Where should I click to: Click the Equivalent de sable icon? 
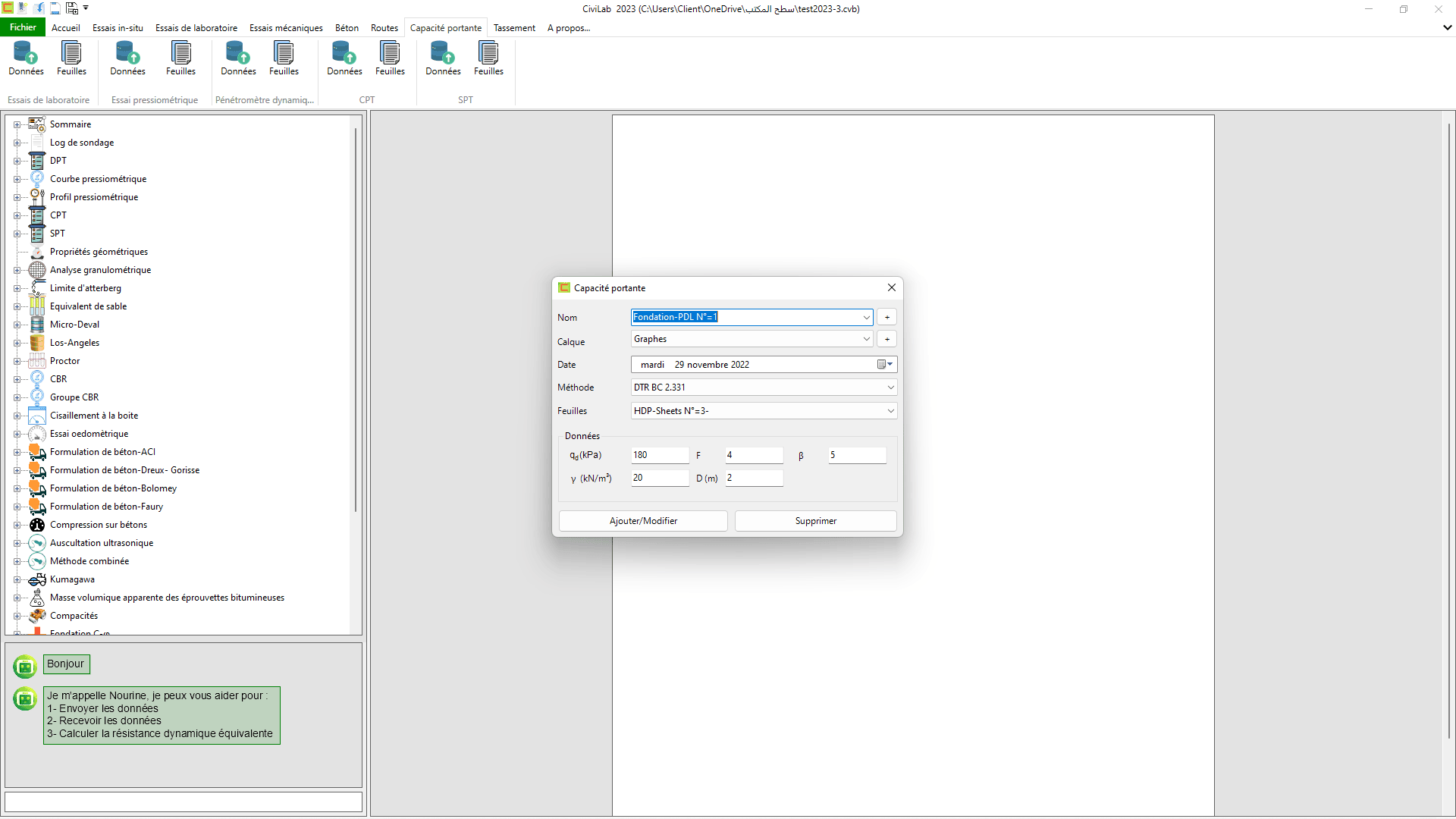(x=37, y=306)
